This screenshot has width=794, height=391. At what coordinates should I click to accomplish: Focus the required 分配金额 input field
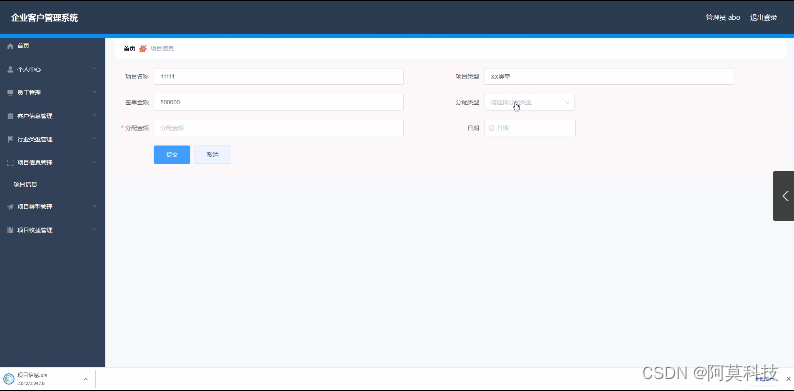pyautogui.click(x=279, y=128)
